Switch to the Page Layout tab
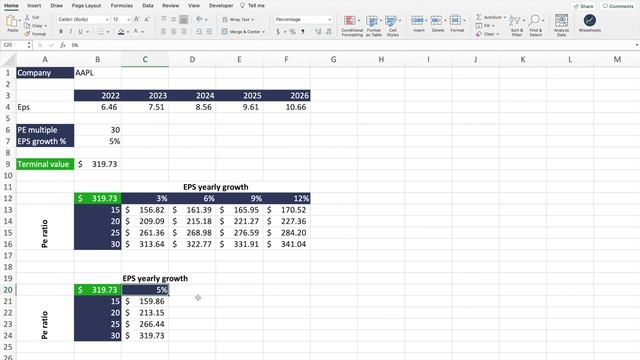The image size is (640, 360). coord(86,6)
